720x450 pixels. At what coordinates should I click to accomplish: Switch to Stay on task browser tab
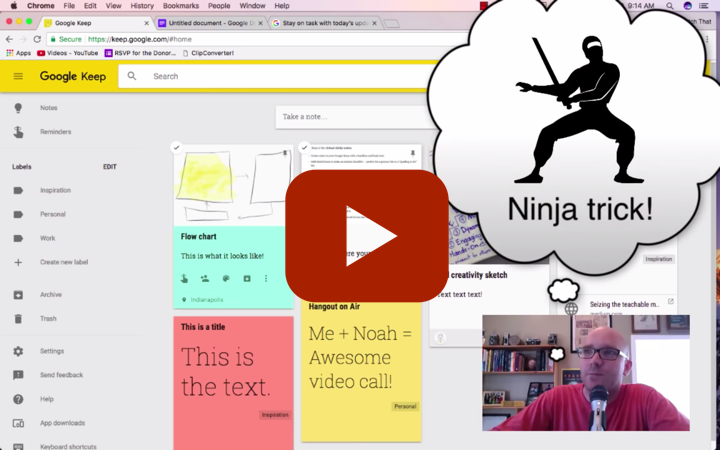click(x=324, y=23)
